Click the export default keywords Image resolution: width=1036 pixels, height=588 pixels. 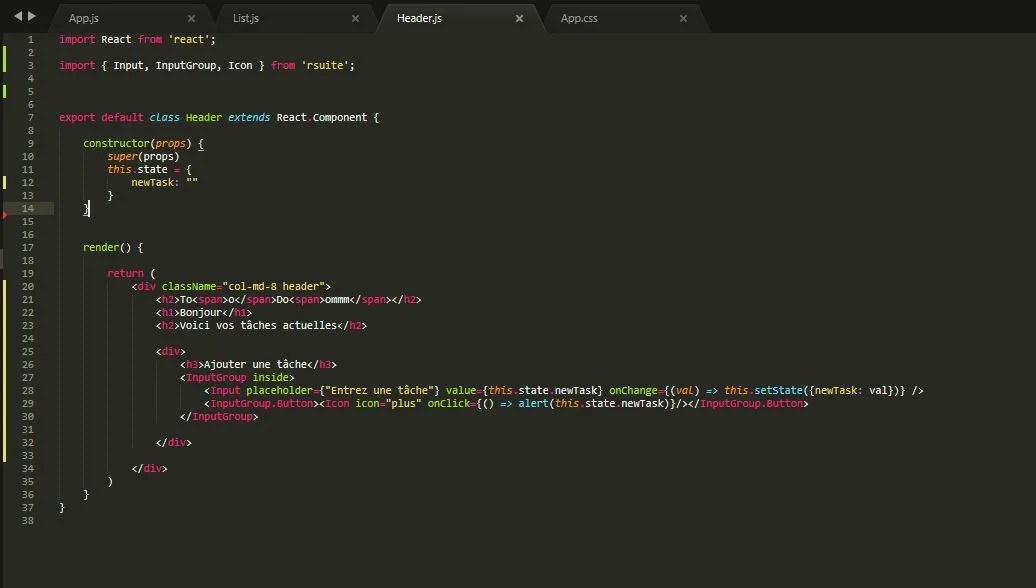pos(101,118)
